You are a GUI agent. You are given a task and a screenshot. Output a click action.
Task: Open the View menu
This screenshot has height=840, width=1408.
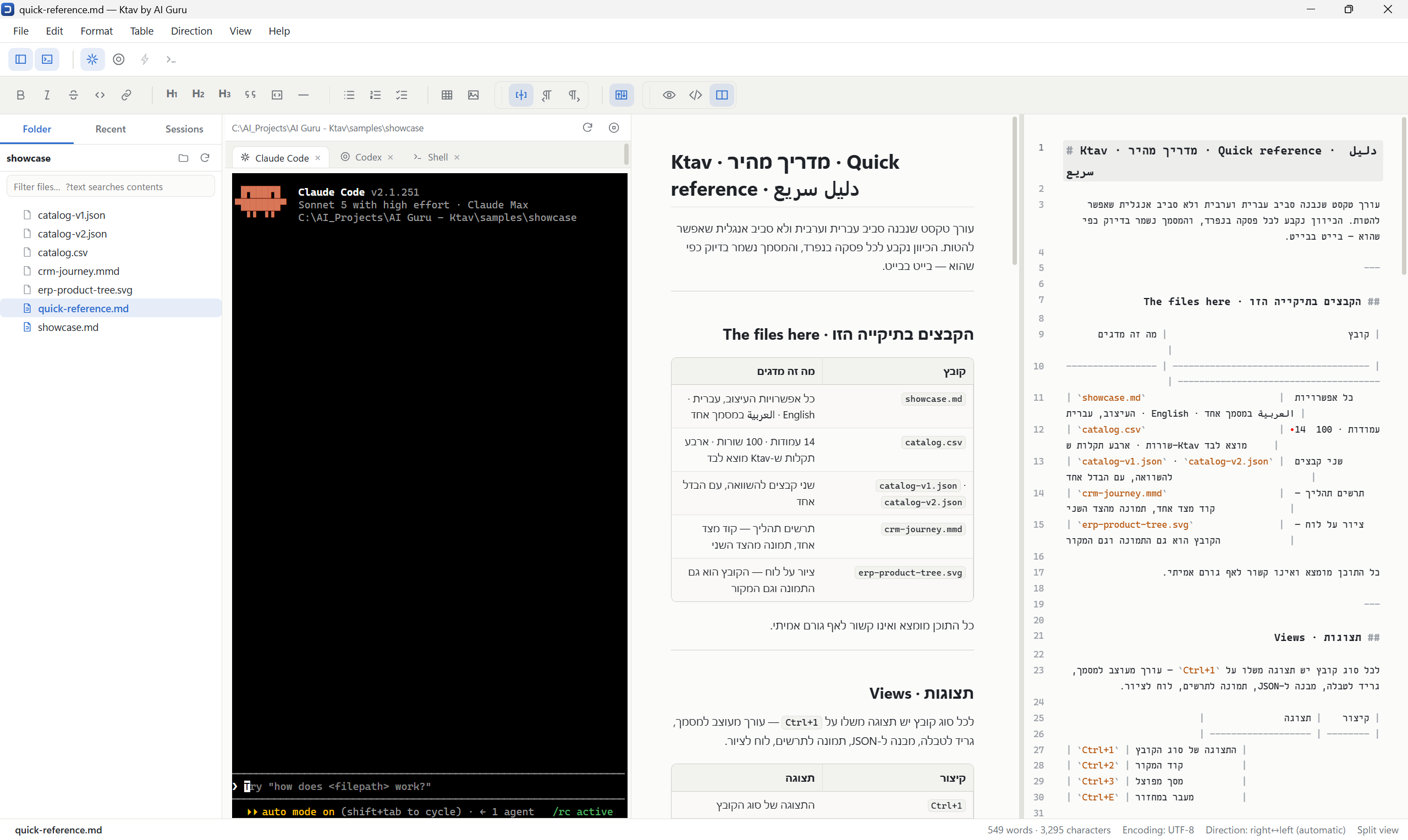pos(240,31)
